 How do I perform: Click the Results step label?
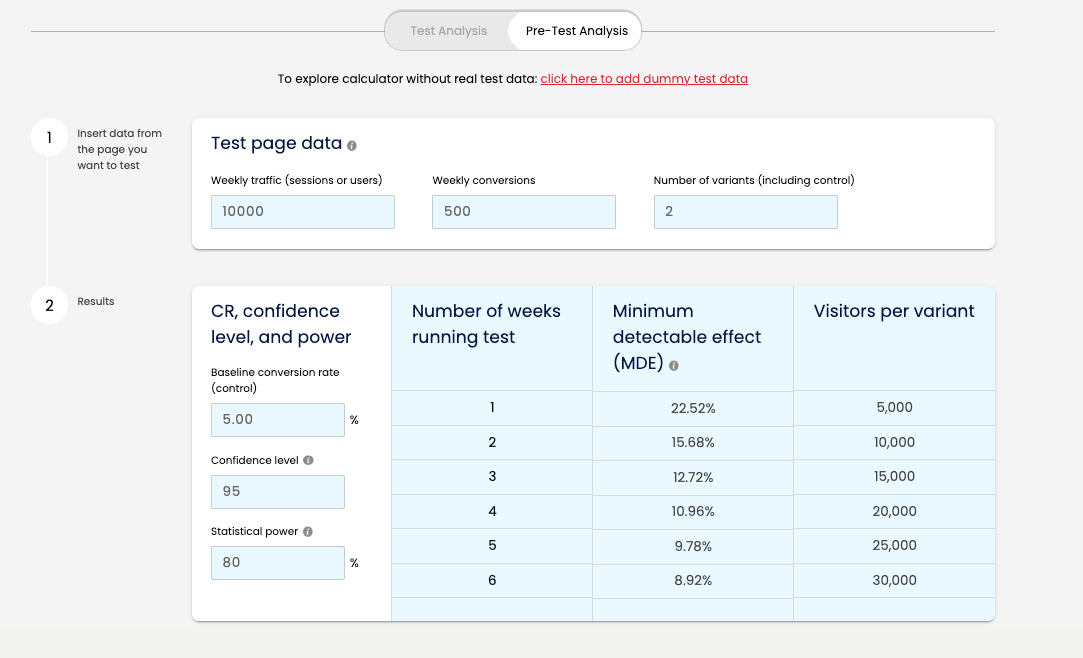(96, 302)
